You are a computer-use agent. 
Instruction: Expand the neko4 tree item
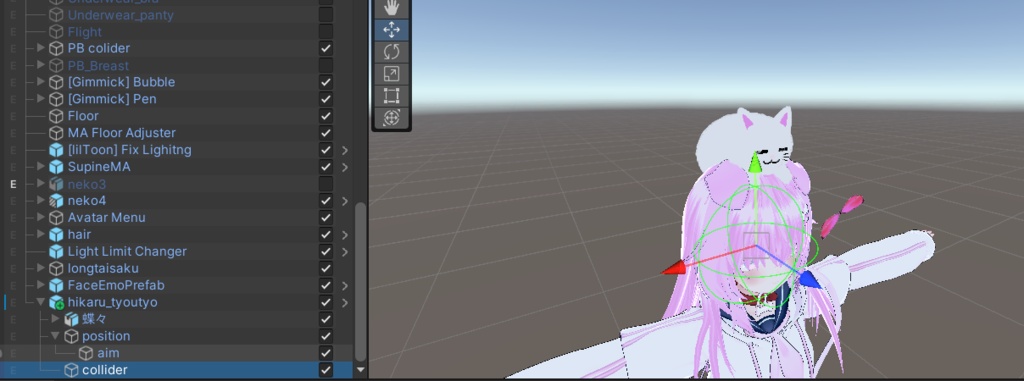41,201
